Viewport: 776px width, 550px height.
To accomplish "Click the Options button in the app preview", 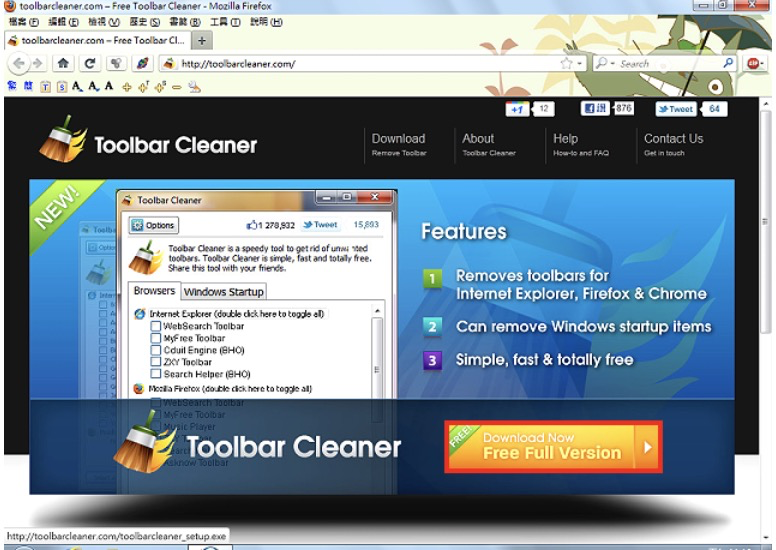I will click(153, 225).
